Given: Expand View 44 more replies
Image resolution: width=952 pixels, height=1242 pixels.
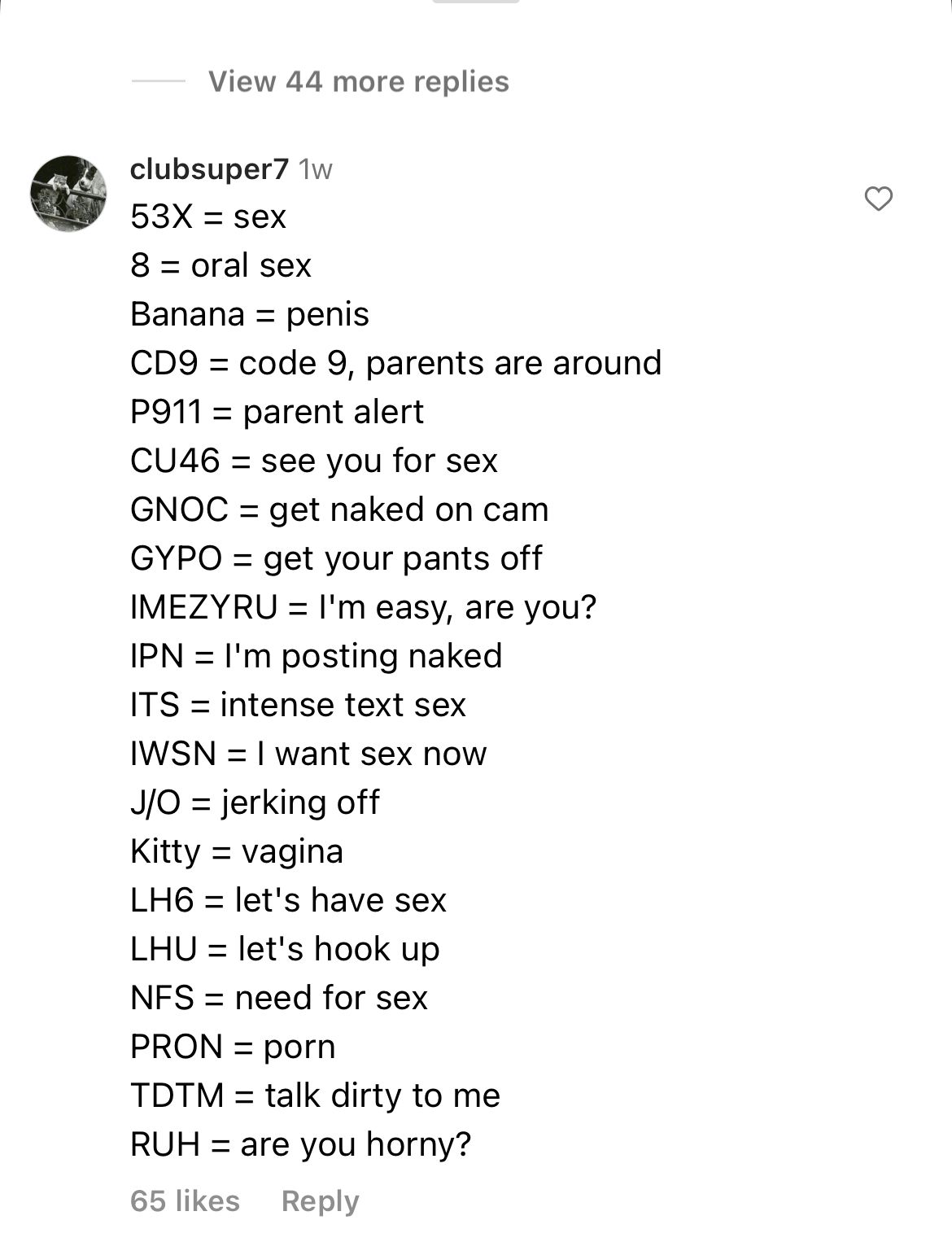Looking at the screenshot, I should (358, 81).
